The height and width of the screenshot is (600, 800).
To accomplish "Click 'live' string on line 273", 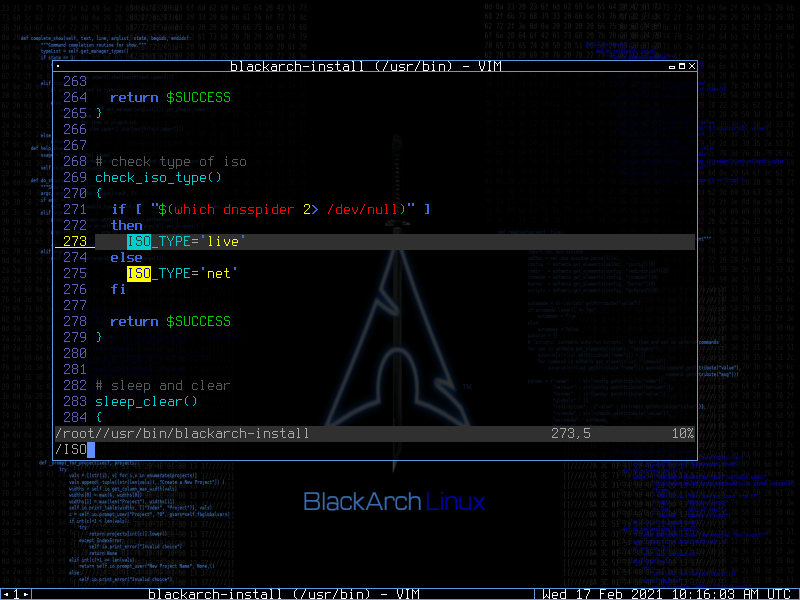I will [222, 241].
